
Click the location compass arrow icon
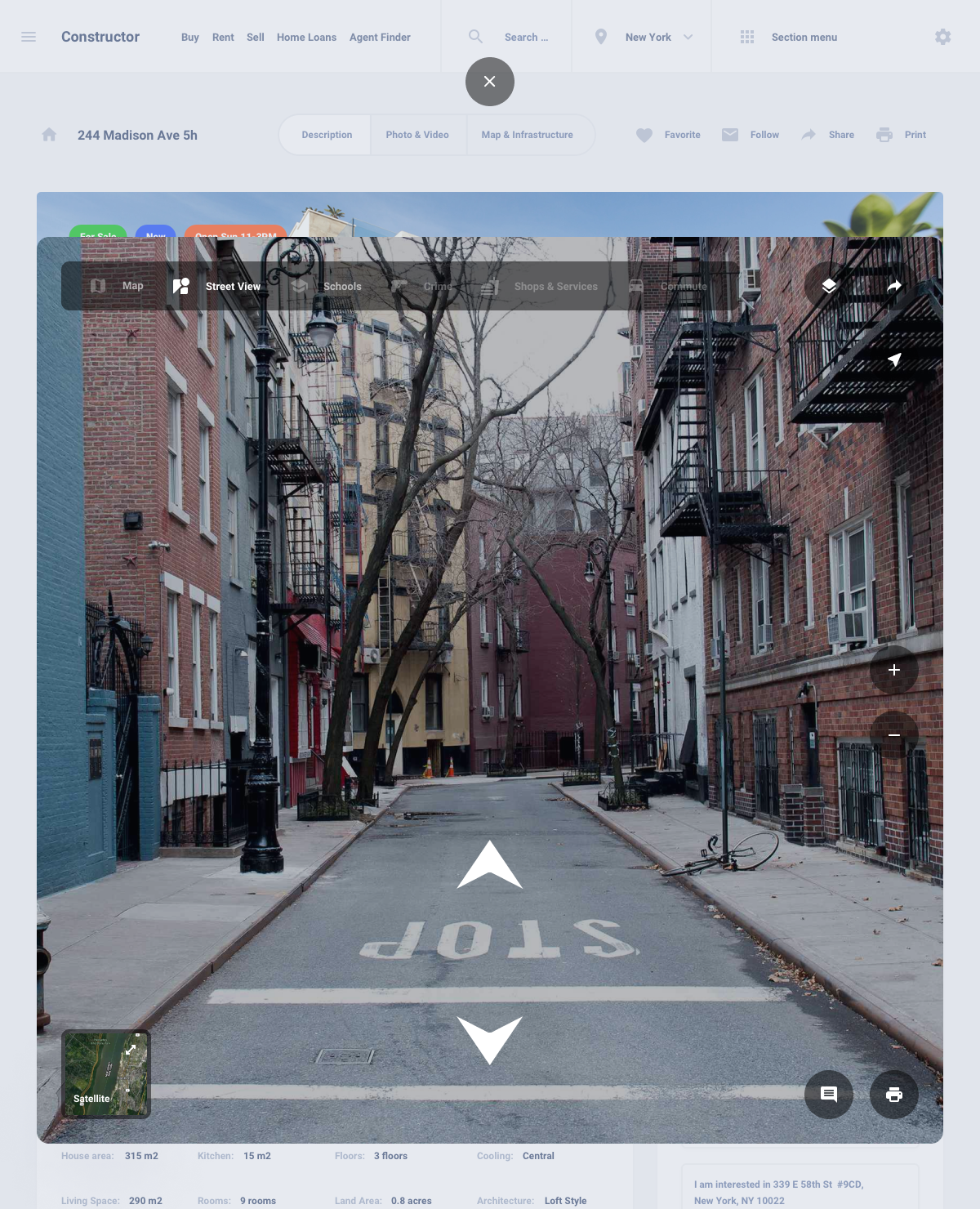(894, 359)
